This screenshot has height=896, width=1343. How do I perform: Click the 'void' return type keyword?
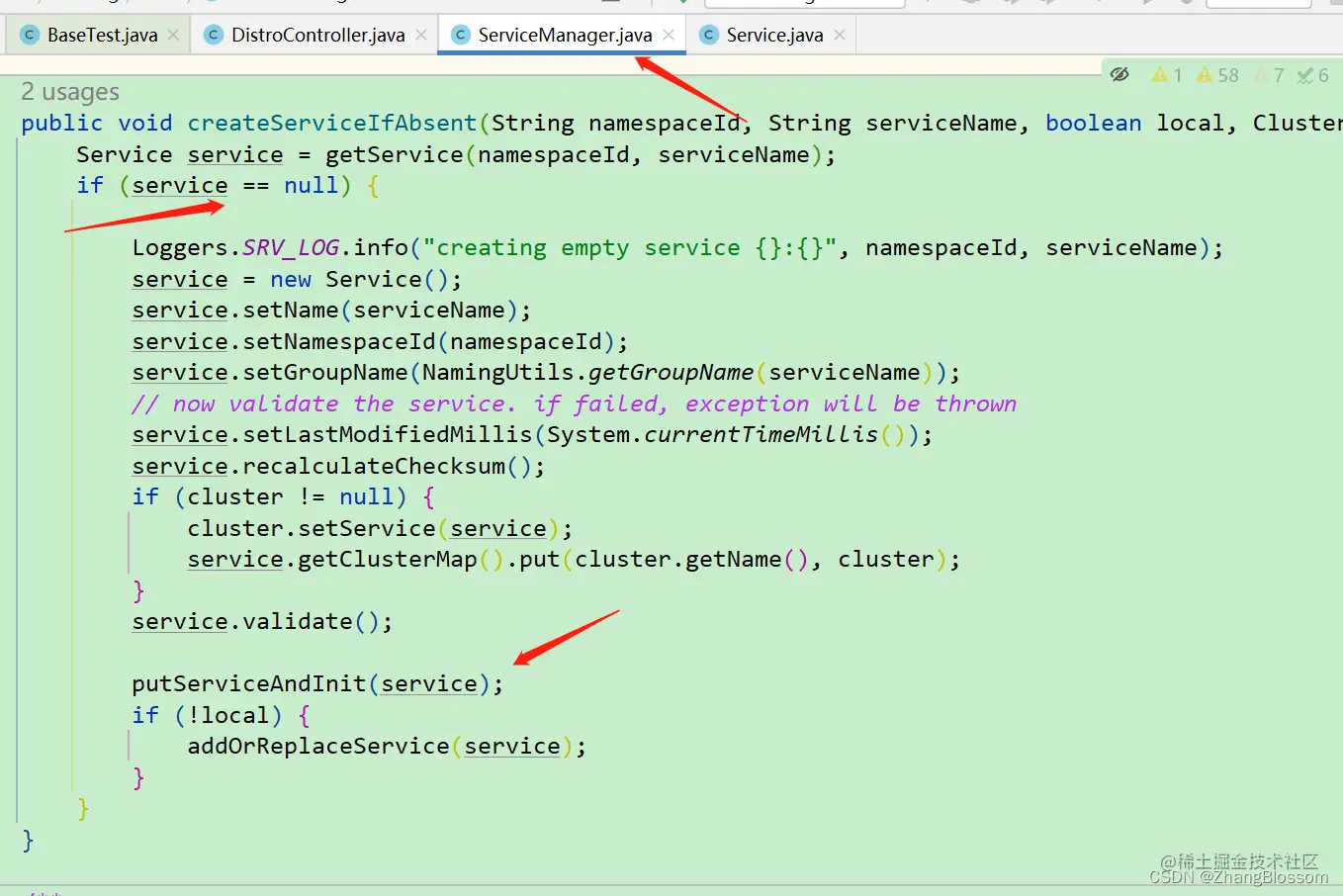click(145, 123)
